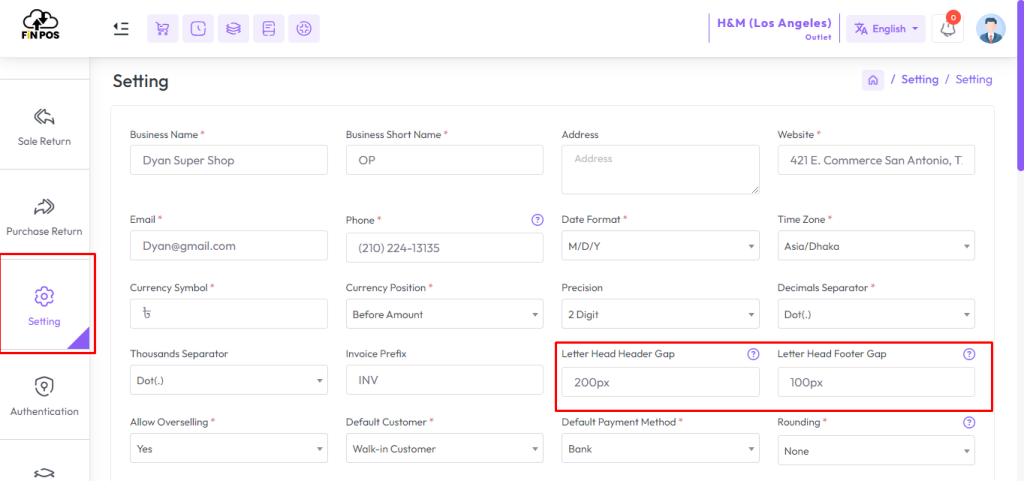This screenshot has height=481, width=1024.
Task: Open the English language dropdown
Action: [x=886, y=29]
